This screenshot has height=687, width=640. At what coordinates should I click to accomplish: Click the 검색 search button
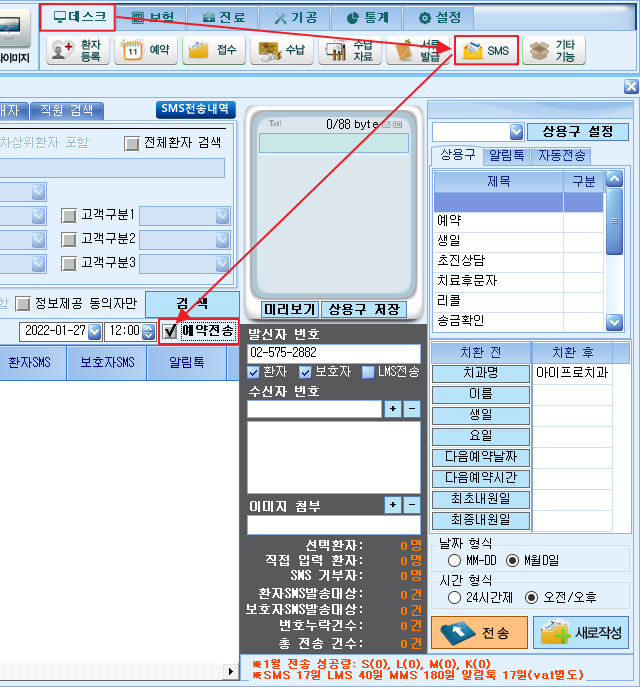coord(192,304)
